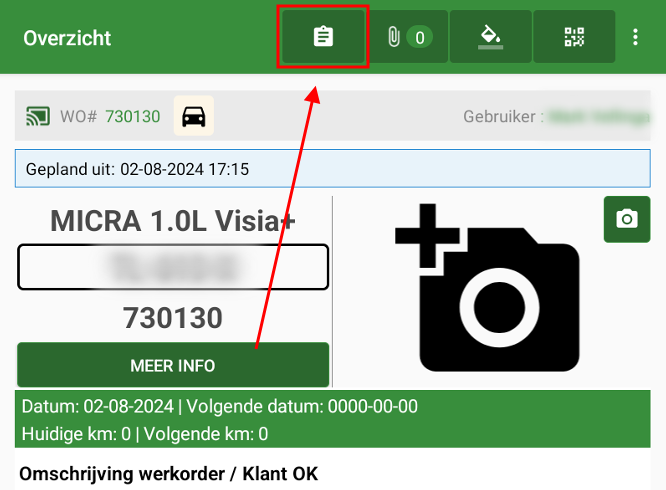The image size is (666, 490).
Task: Click the Gebruiker user name
Action: coord(598,116)
